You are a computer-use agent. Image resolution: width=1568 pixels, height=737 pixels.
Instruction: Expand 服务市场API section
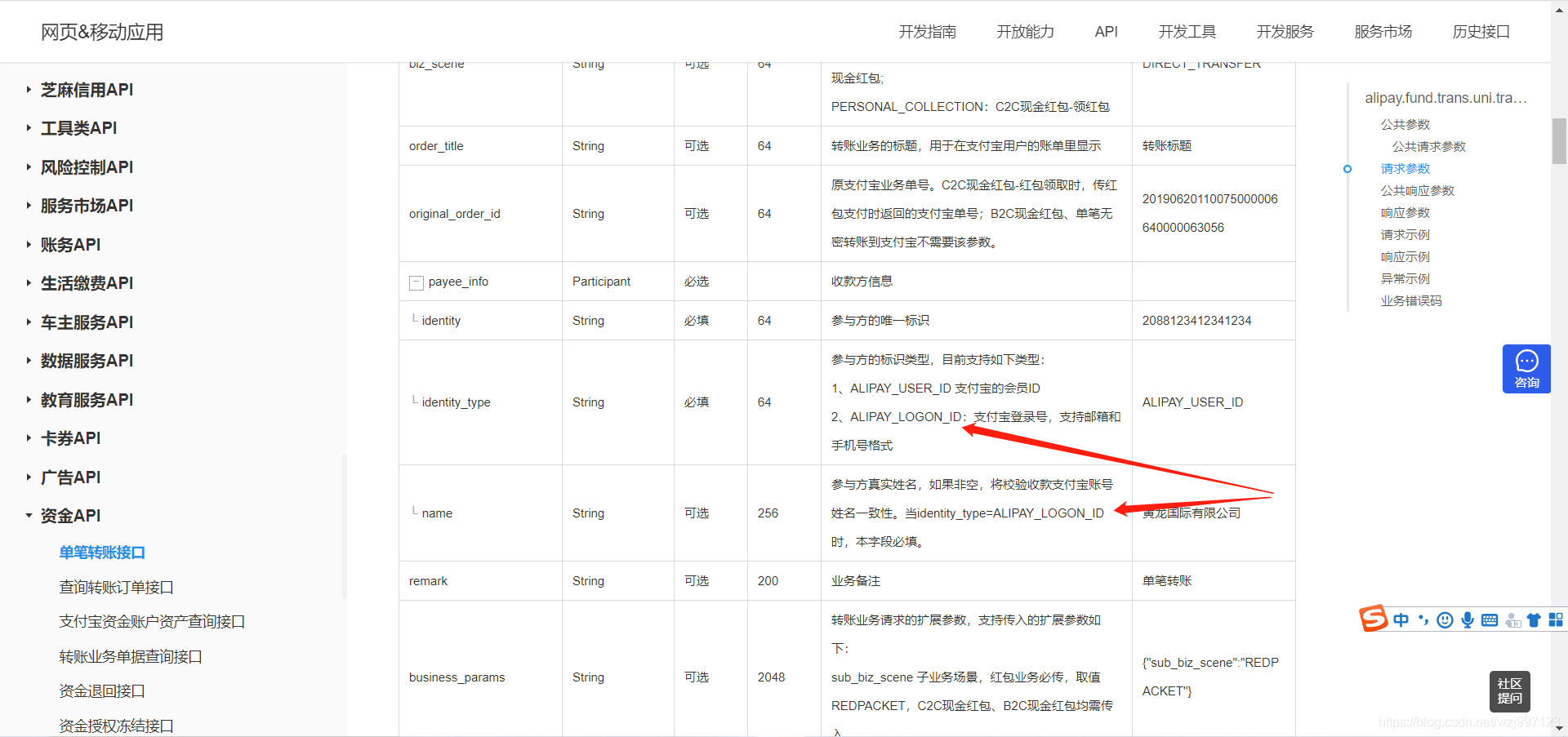pyautogui.click(x=87, y=206)
